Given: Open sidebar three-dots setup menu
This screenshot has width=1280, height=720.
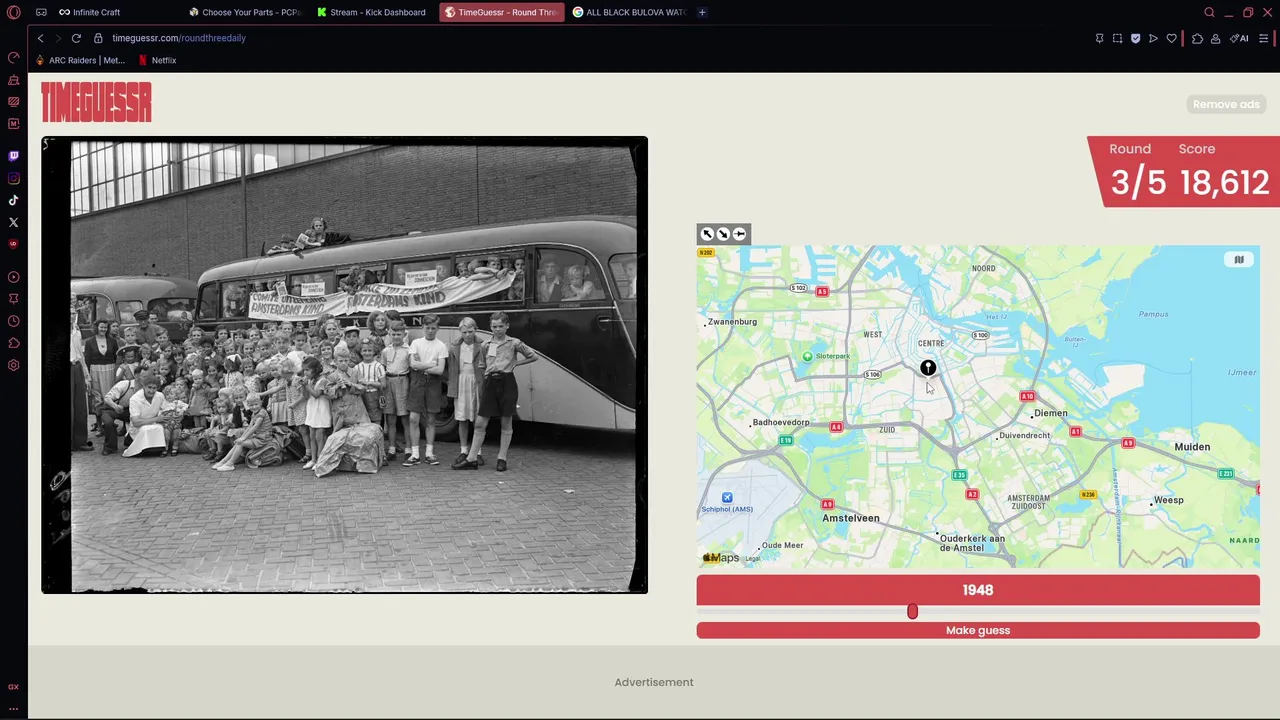Looking at the screenshot, I should [x=13, y=708].
